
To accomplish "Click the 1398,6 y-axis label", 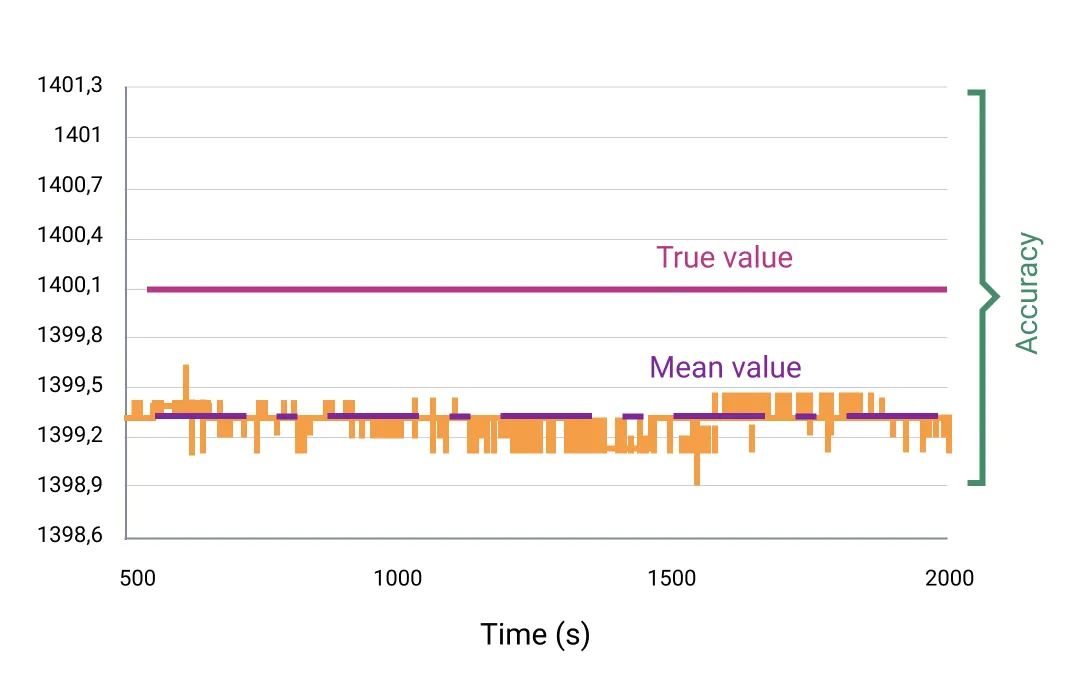I will point(70,535).
